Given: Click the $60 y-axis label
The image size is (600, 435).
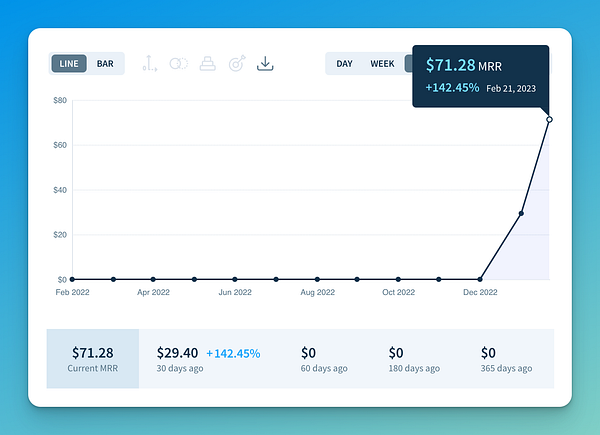Looking at the screenshot, I should (x=60, y=145).
